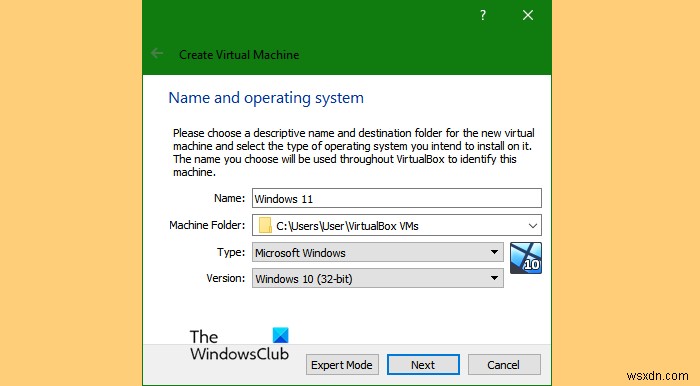
Task: Click the back arrow beside Create Virtual Machine
Action: pyautogui.click(x=157, y=54)
